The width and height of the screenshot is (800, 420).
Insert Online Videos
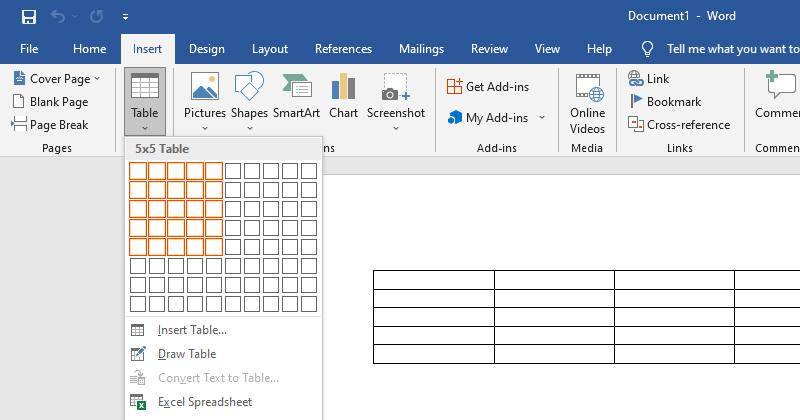click(587, 104)
